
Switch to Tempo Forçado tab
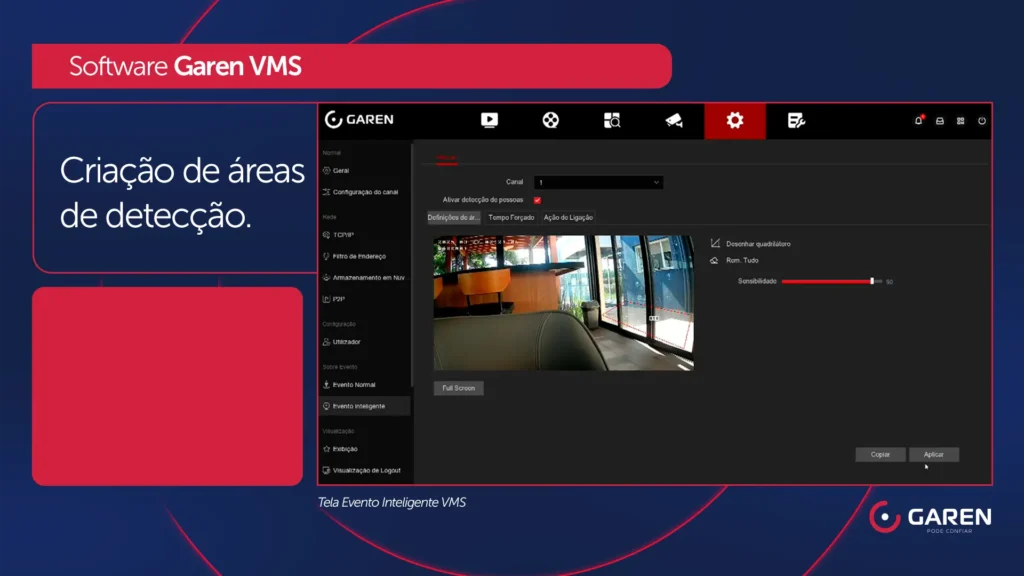click(x=511, y=217)
